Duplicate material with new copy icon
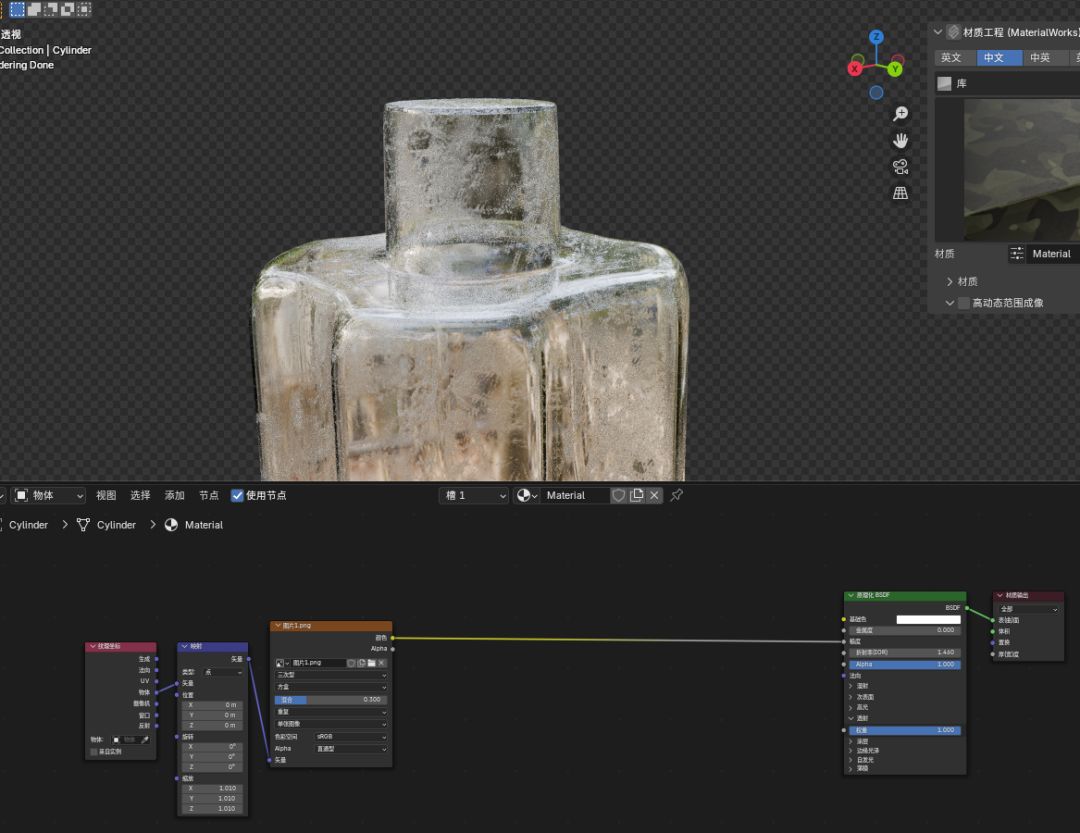Screen dimensions: 1080x833 point(636,495)
